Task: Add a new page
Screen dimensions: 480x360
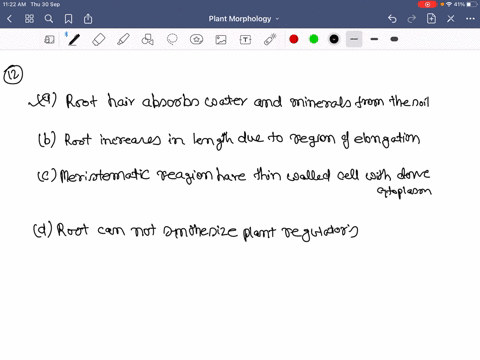Action: click(431, 19)
